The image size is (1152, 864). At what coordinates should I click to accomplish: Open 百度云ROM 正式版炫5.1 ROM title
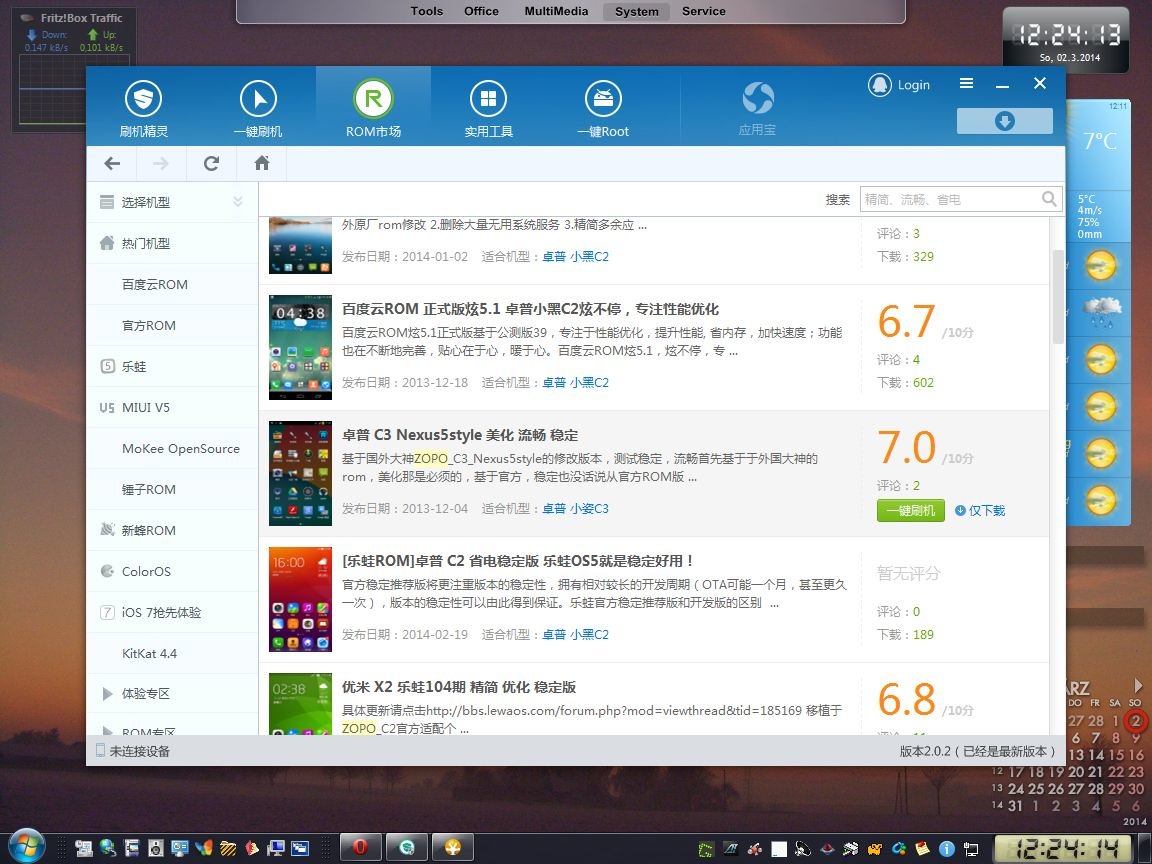pyautogui.click(x=530, y=309)
